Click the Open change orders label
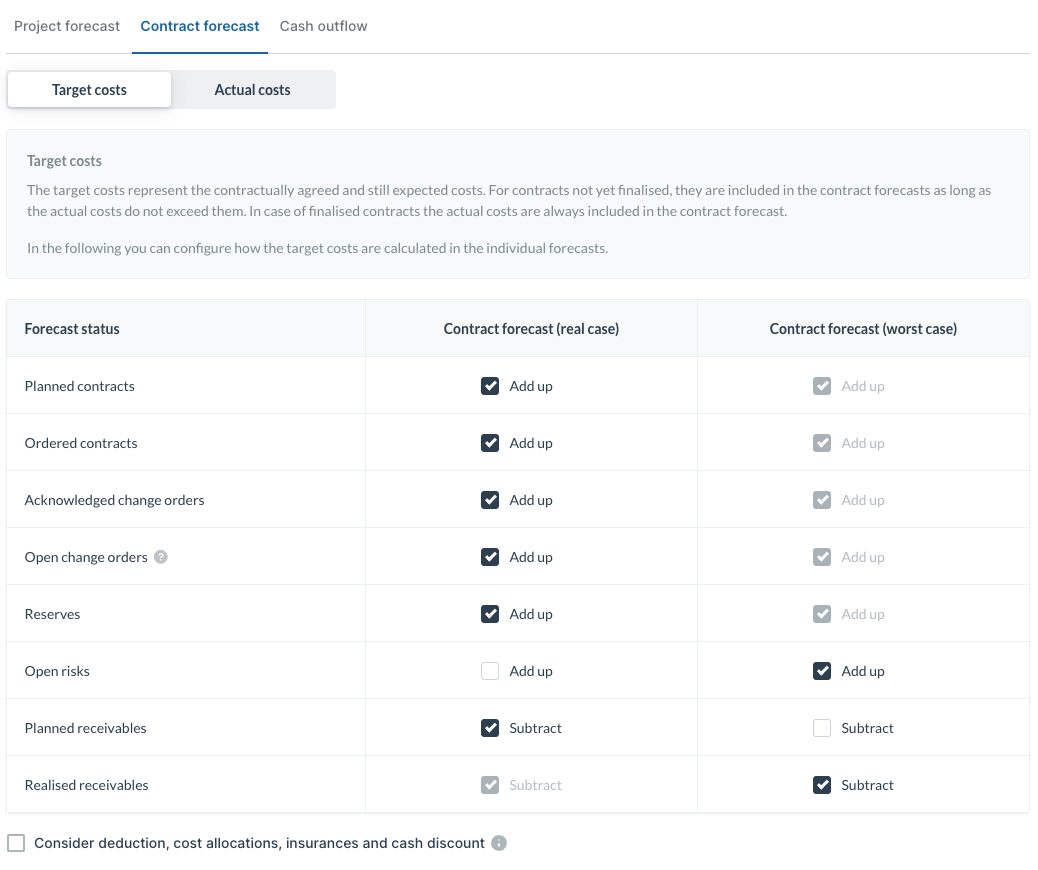The height and width of the screenshot is (870, 1038). (x=86, y=557)
